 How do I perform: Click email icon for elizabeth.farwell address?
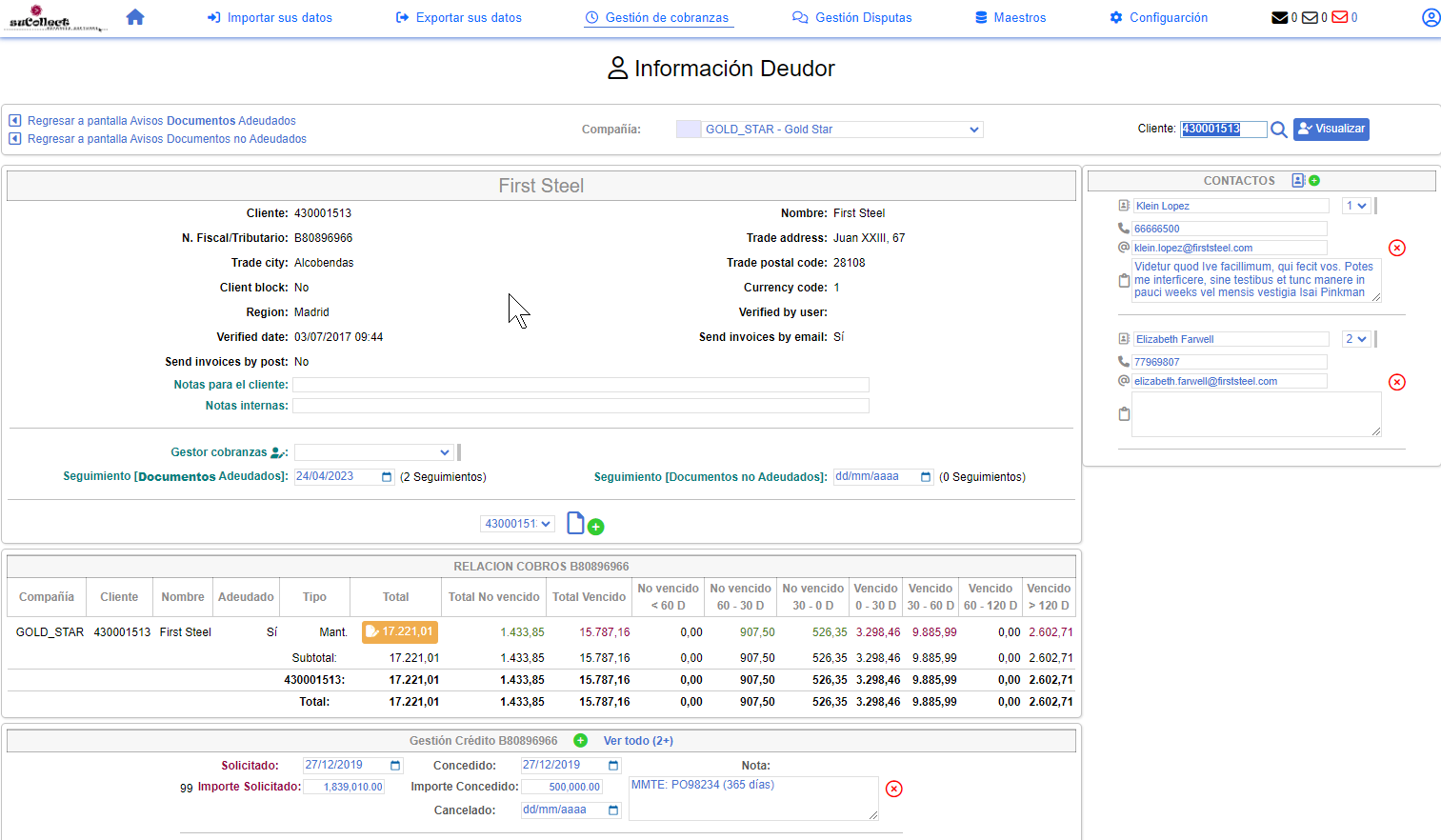tap(1124, 381)
